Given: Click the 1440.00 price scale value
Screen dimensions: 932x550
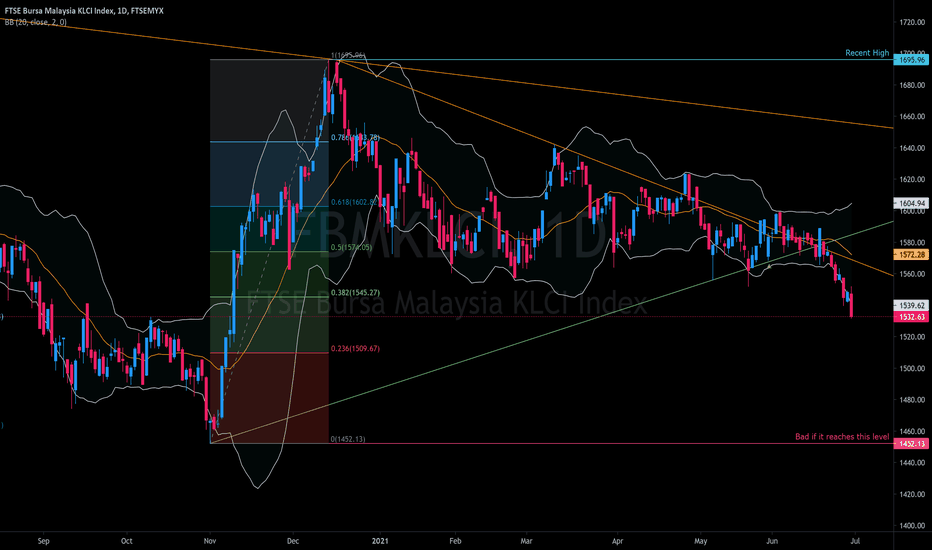Looking at the screenshot, I should [x=912, y=463].
